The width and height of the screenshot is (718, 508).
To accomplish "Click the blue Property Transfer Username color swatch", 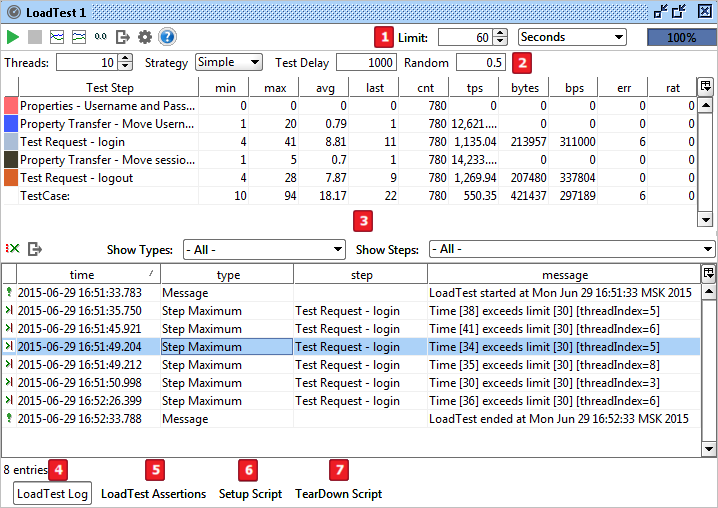I will pos(11,124).
